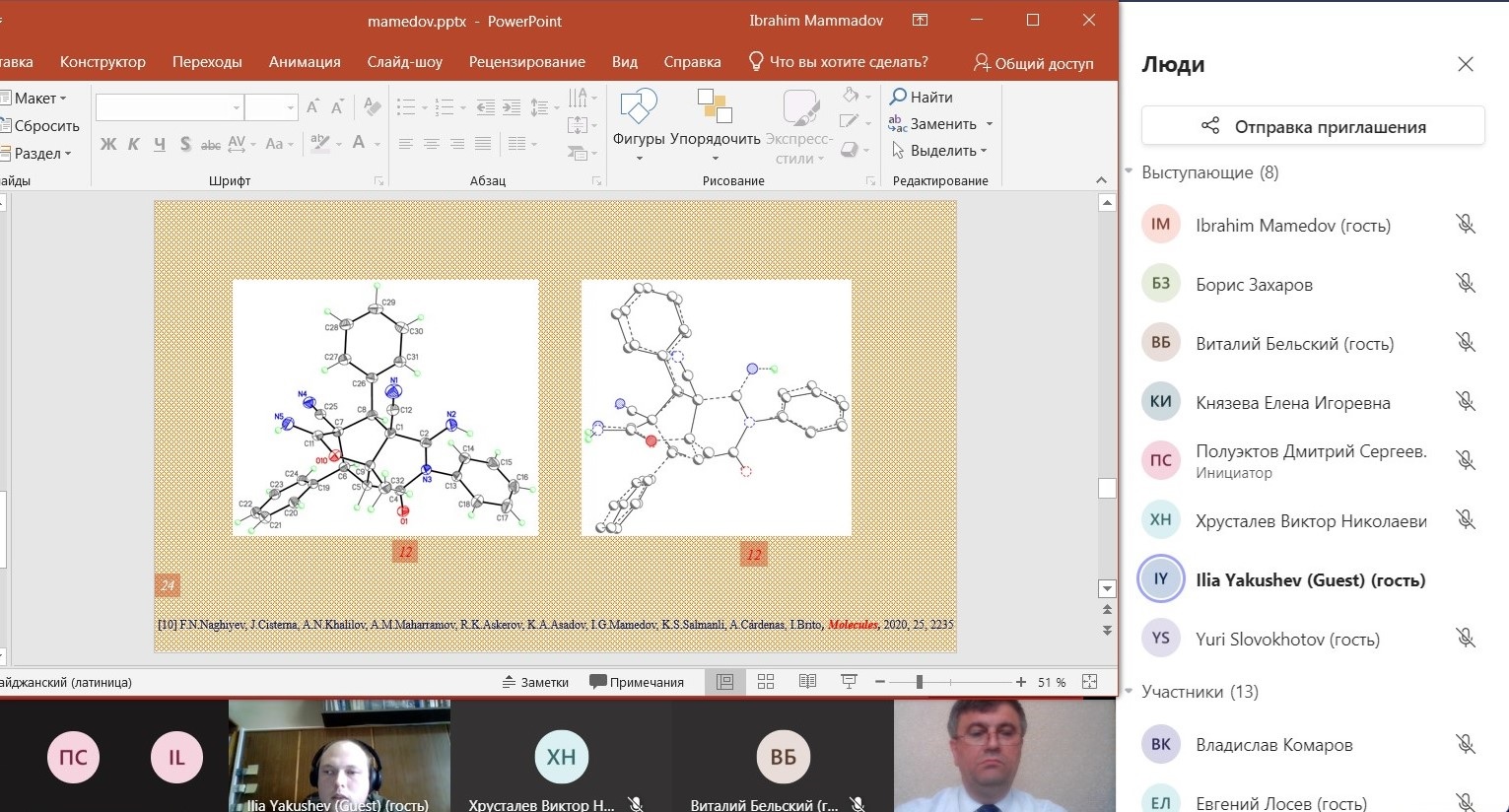
Task: Switch to reading view
Action: 807,682
